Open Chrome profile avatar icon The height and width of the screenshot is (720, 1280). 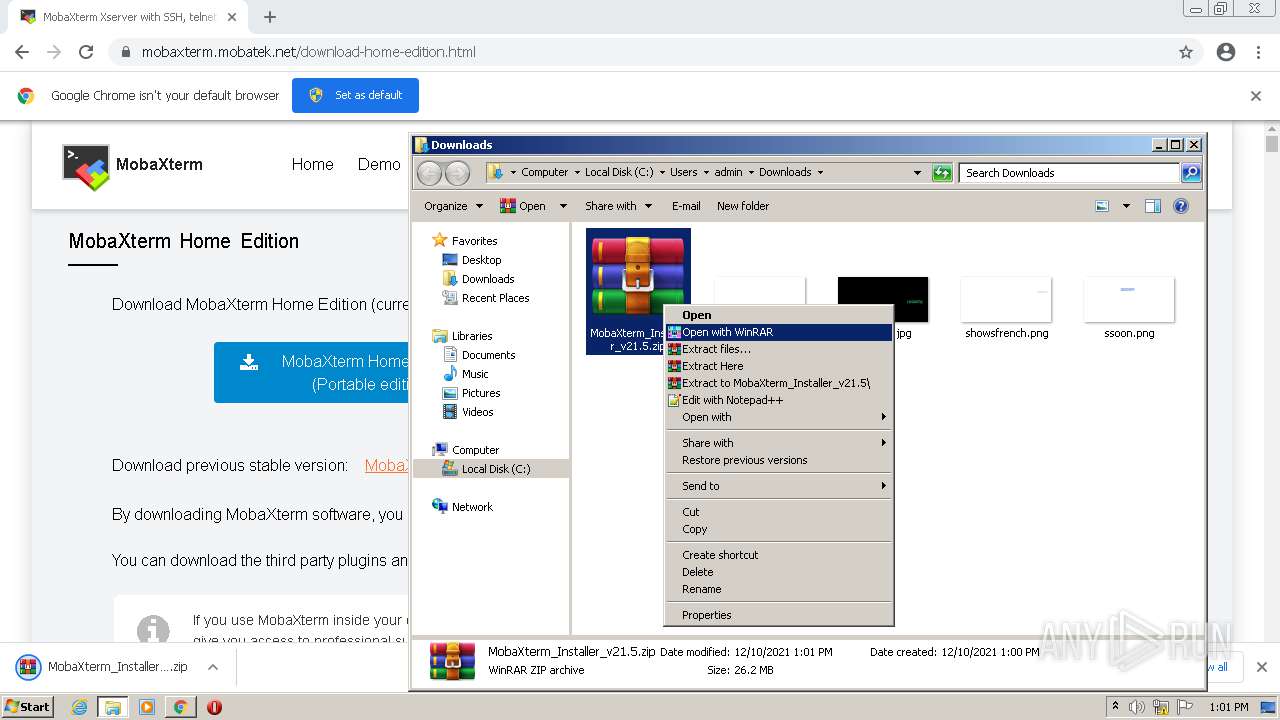click(1226, 52)
